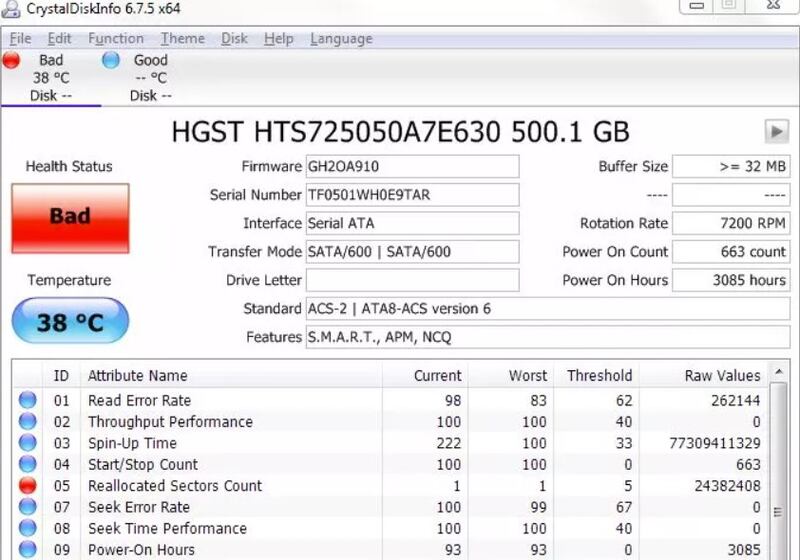The width and height of the screenshot is (800, 560).
Task: Click blue status icon for Read Error Rate
Action: point(28,400)
